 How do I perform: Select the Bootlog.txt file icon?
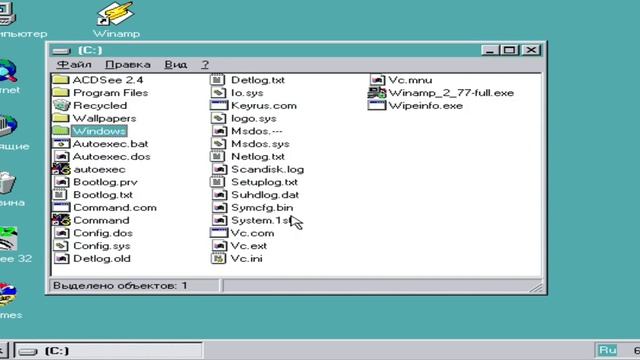(x=60, y=195)
